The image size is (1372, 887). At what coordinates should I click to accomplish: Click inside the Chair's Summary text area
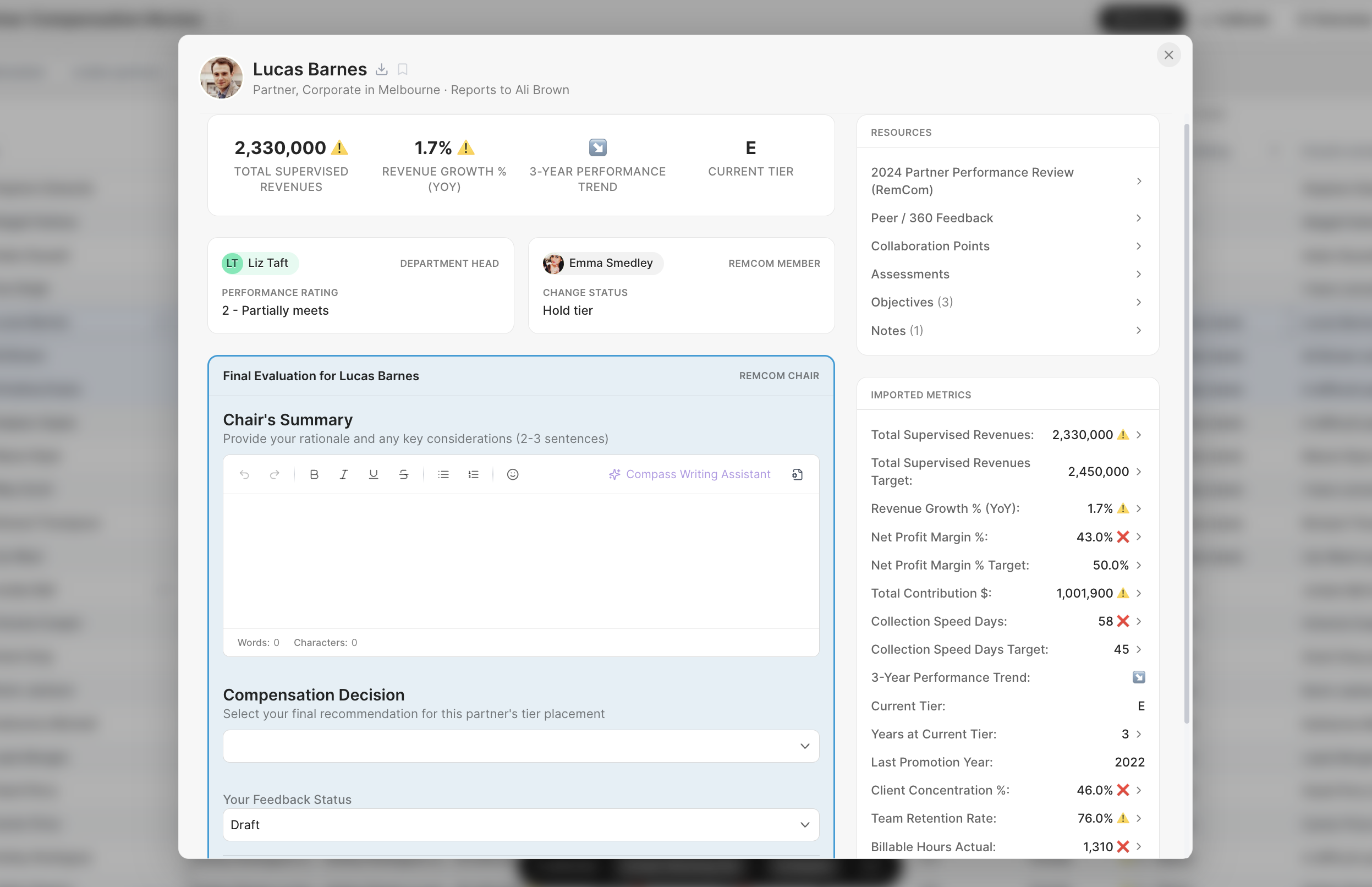(x=520, y=560)
